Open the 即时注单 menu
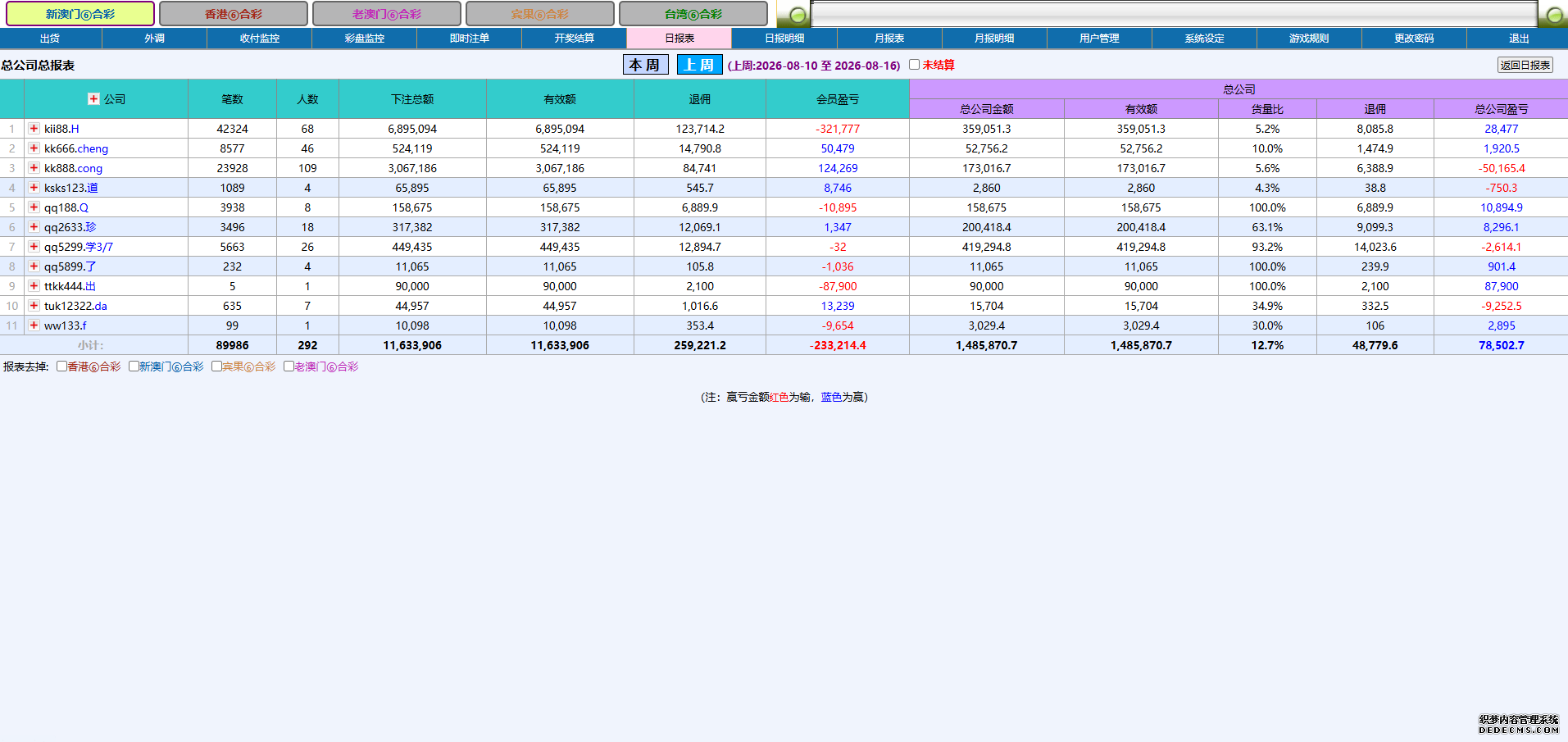This screenshot has width=1568, height=742. coord(470,39)
